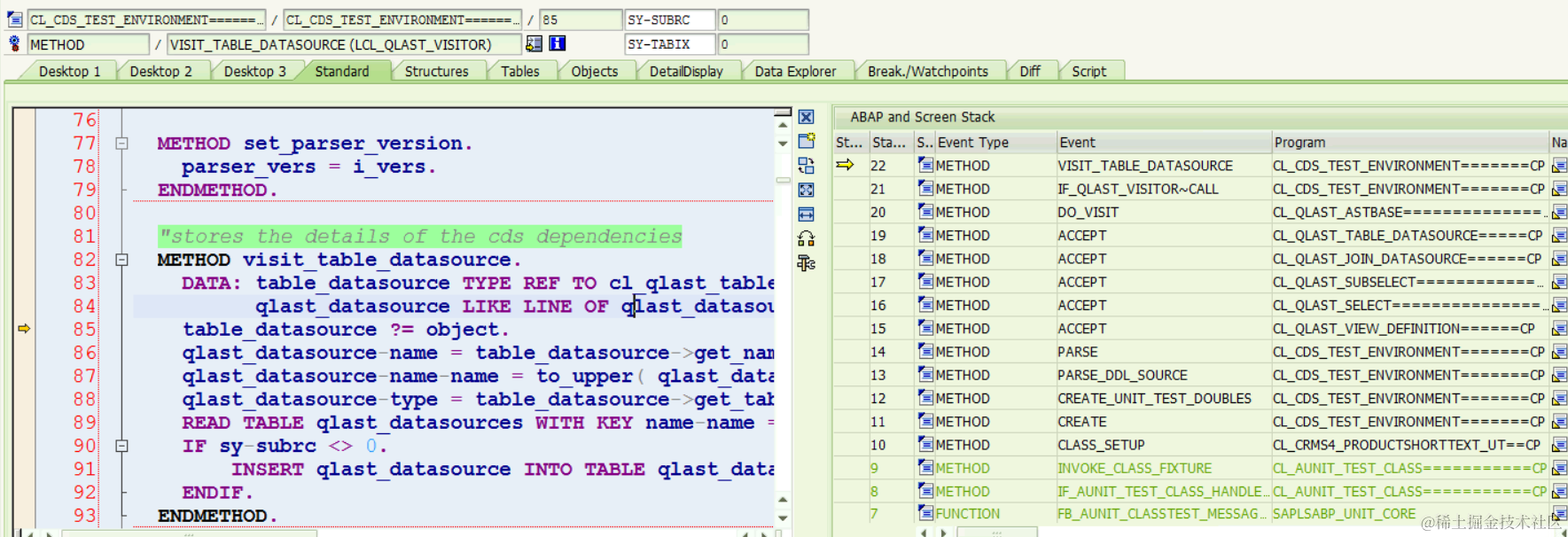Collapse the visit_table_datasource method block
Image resolution: width=1568 pixels, height=537 pixels.
[121, 260]
